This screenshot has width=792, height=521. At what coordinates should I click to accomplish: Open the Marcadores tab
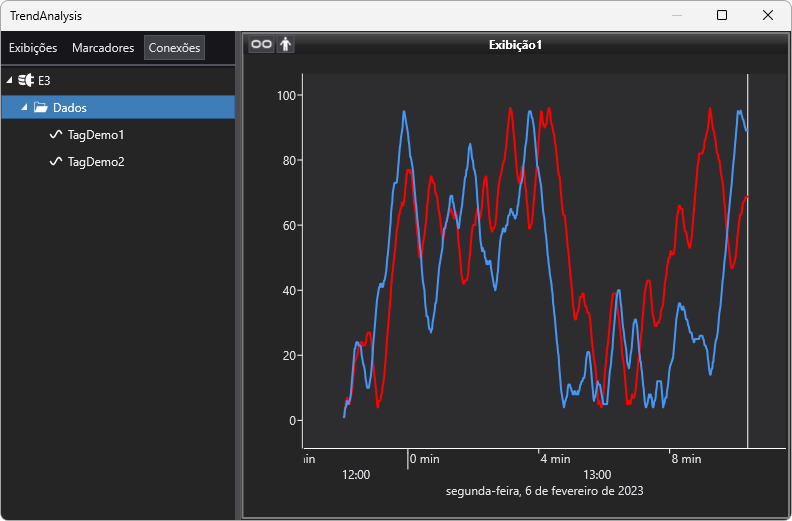(x=103, y=48)
